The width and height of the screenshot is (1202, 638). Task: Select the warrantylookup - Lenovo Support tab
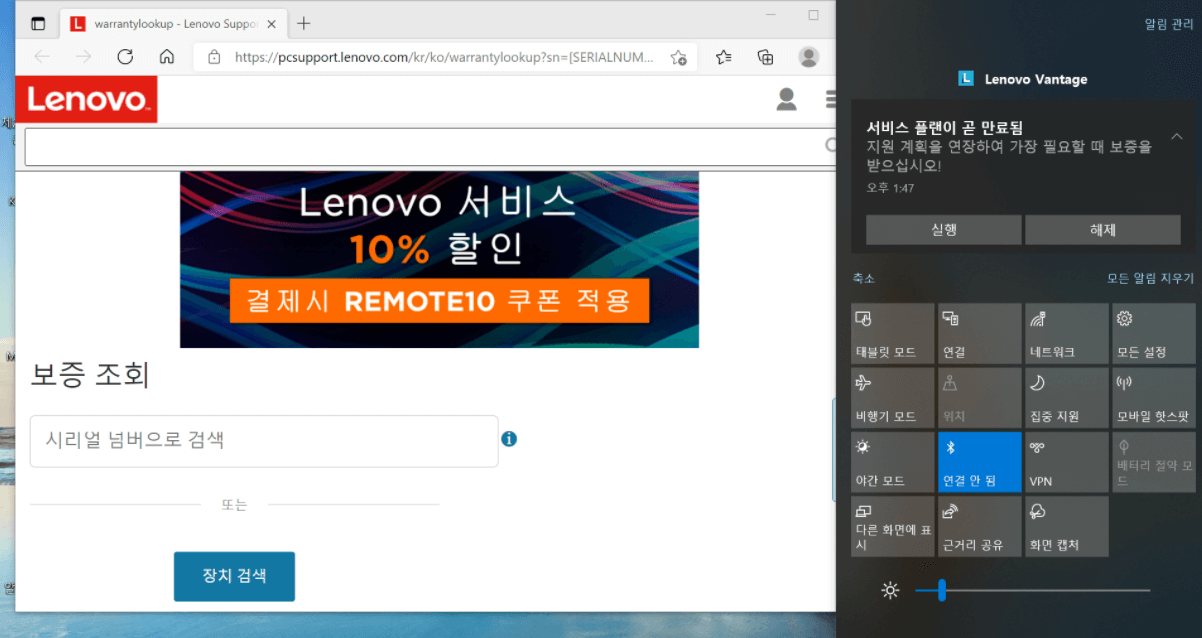[174, 23]
